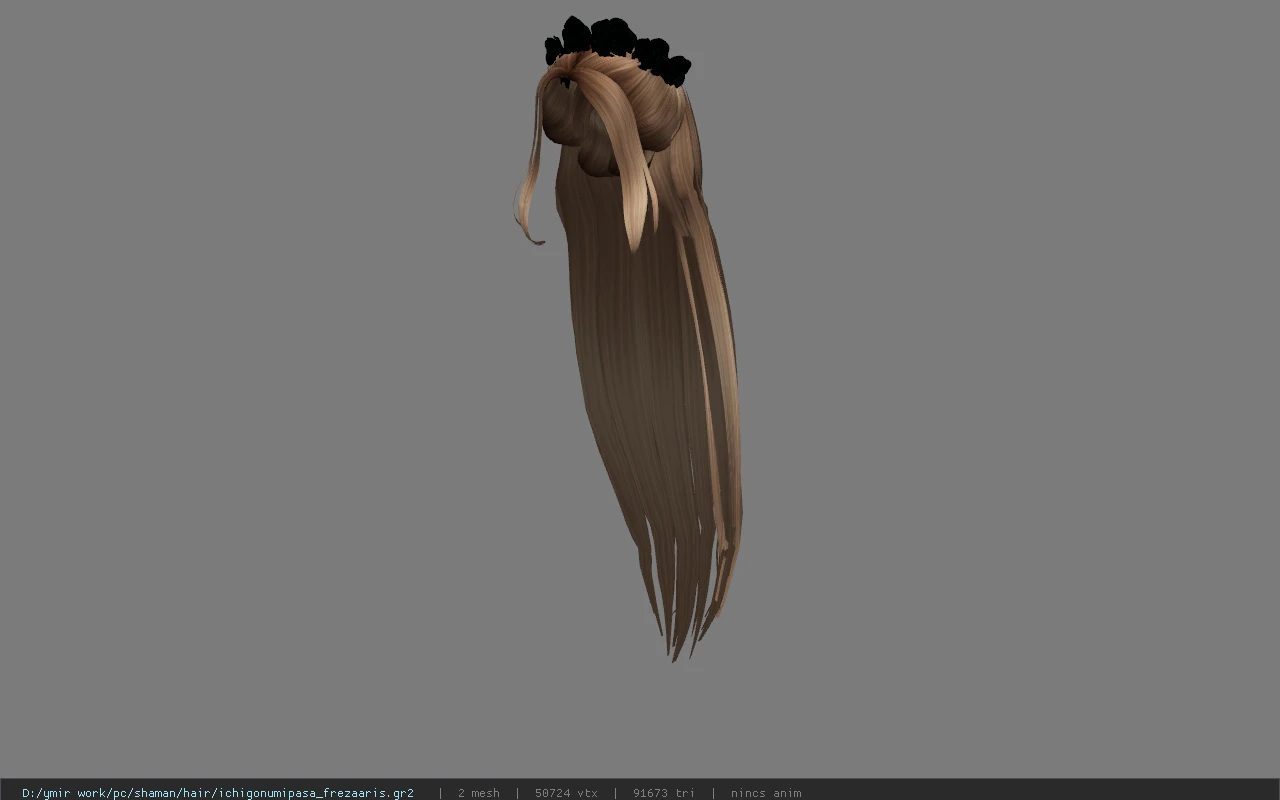The width and height of the screenshot is (1280, 800).
Task: Click the '2 mesh' status entry
Action: (x=478, y=793)
